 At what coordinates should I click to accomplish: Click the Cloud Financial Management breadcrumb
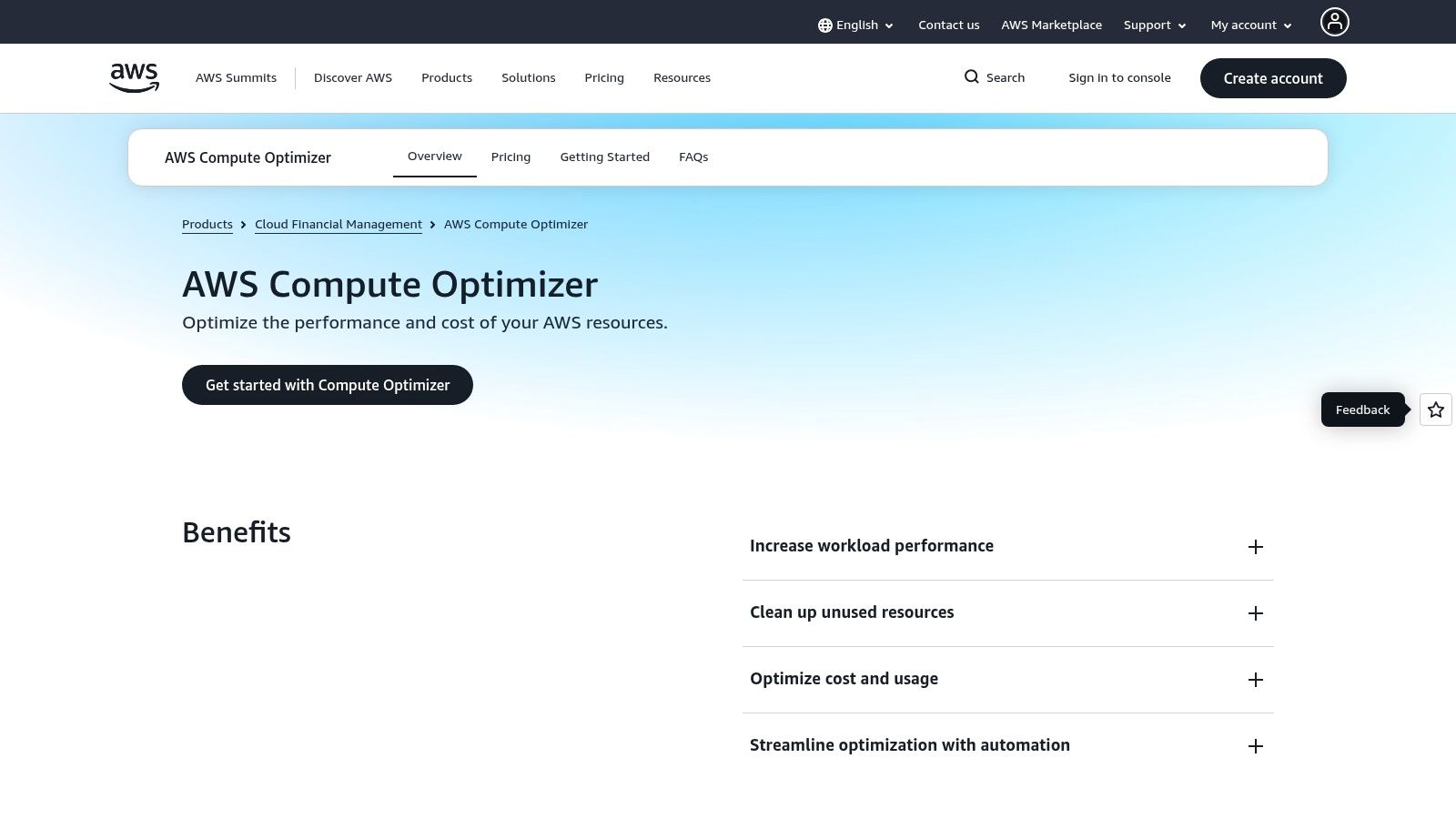[x=339, y=225]
